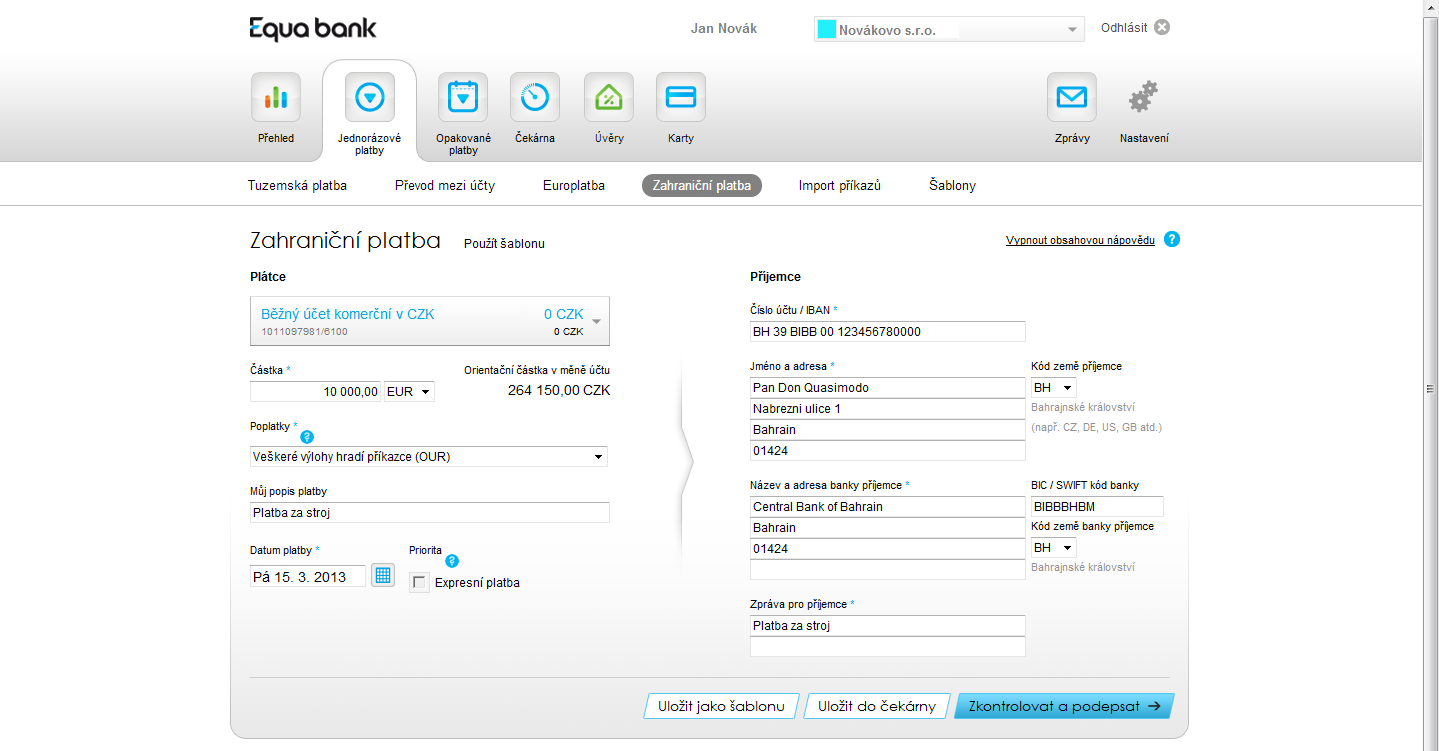This screenshot has width=1439, height=751.
Task: Click the Jan Novák user name
Action: point(724,28)
